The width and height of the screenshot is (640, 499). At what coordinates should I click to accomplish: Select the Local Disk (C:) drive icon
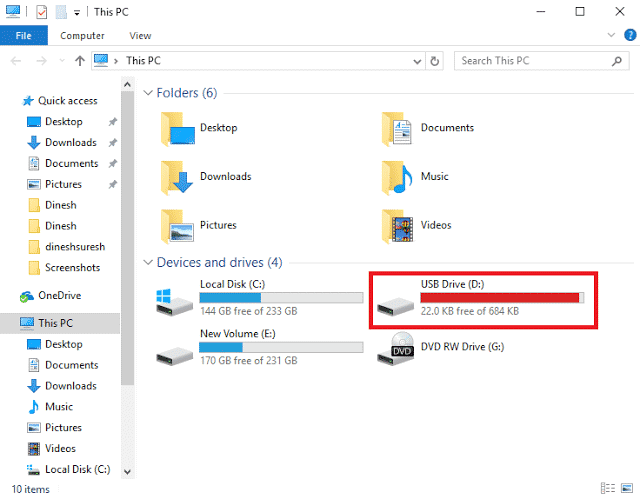pos(174,302)
